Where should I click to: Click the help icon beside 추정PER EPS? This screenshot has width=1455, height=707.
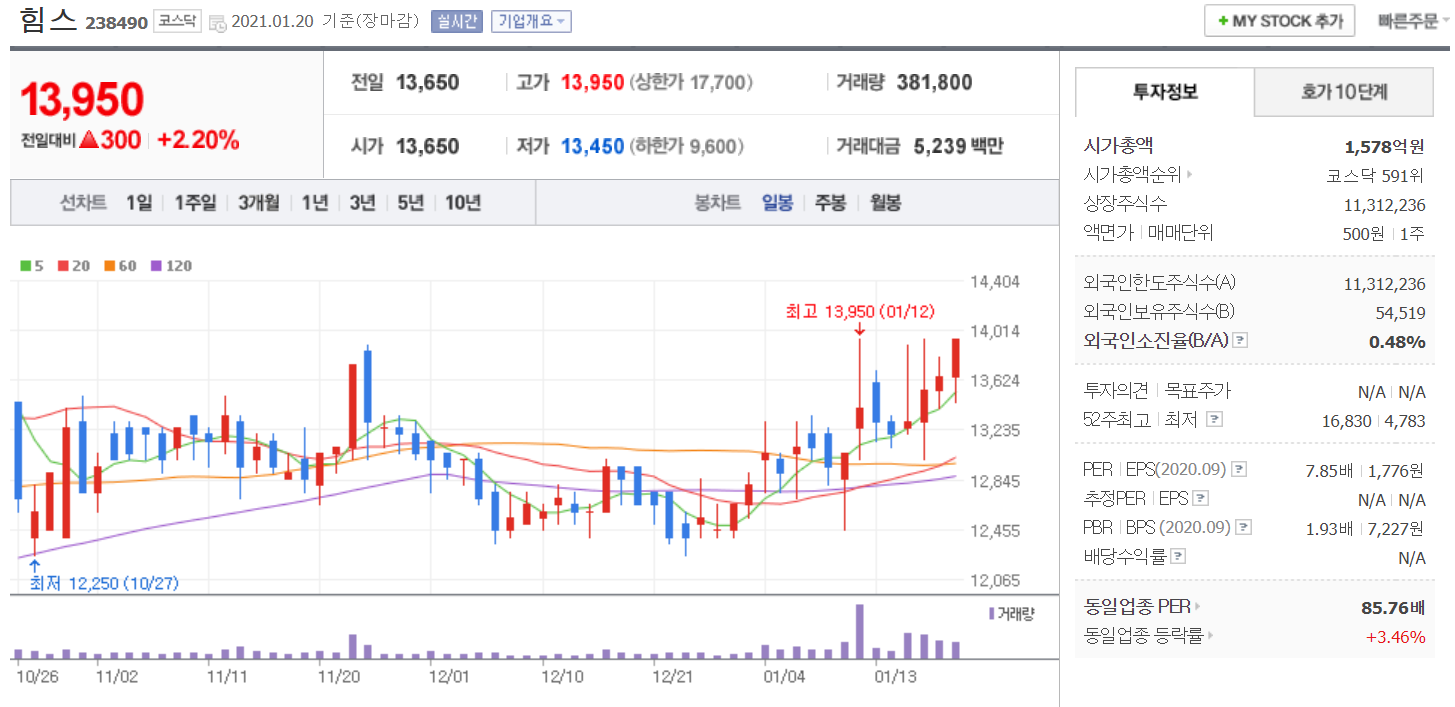tap(1200, 498)
